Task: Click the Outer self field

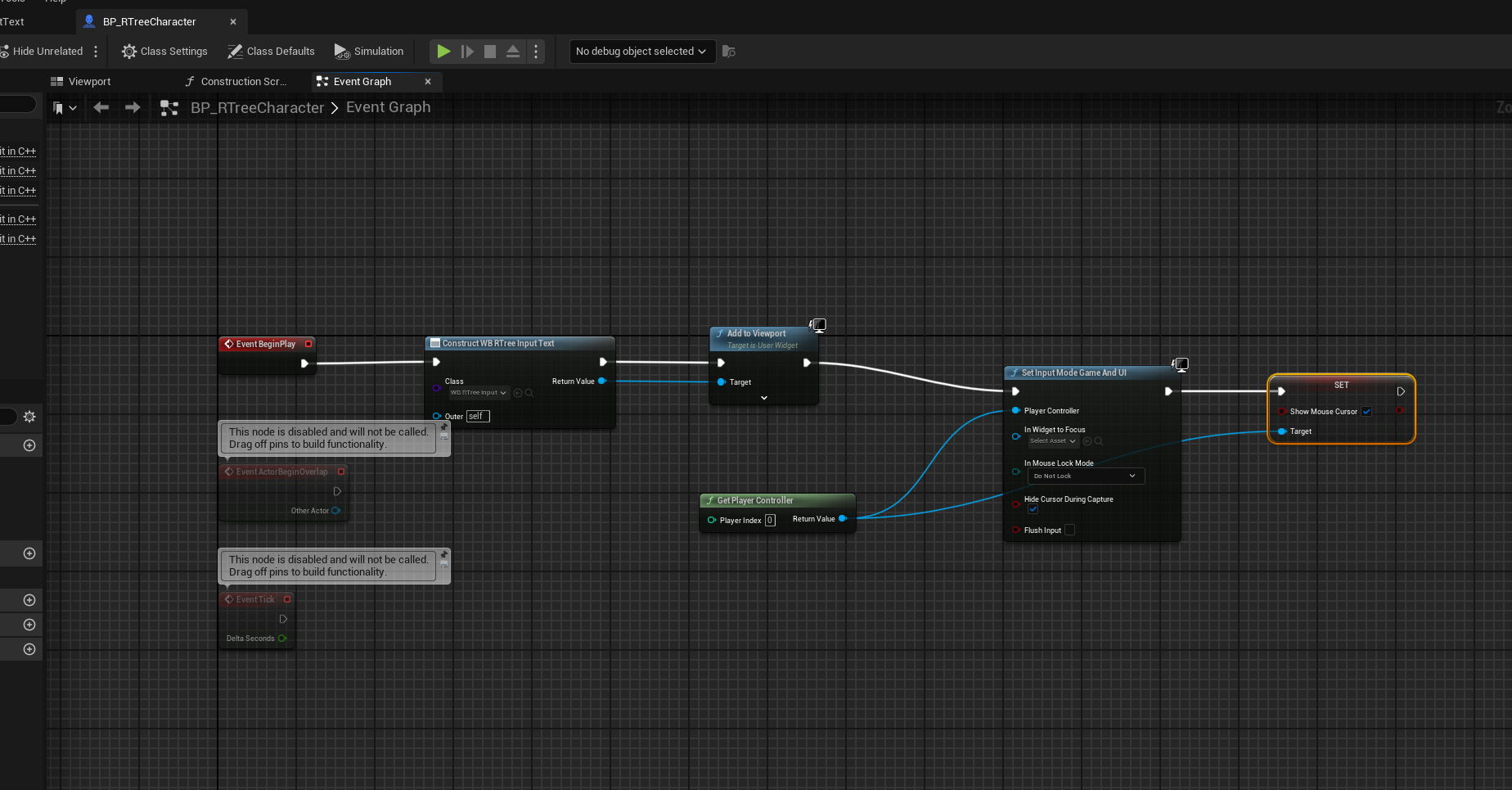Action: tap(478, 417)
